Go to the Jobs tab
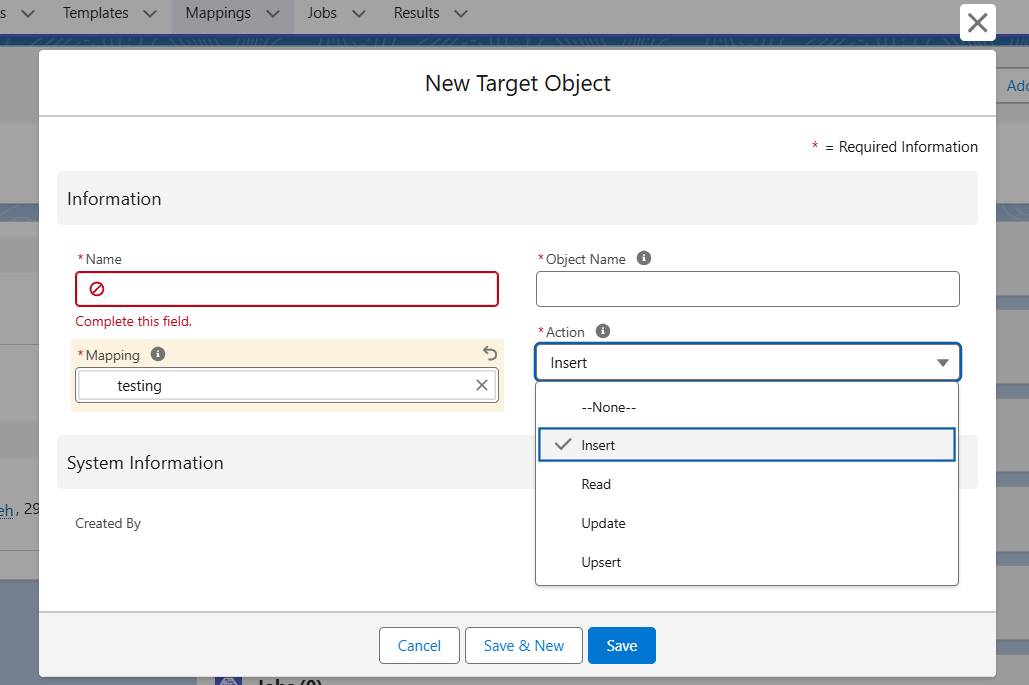Image resolution: width=1029 pixels, height=685 pixels. pos(321,13)
